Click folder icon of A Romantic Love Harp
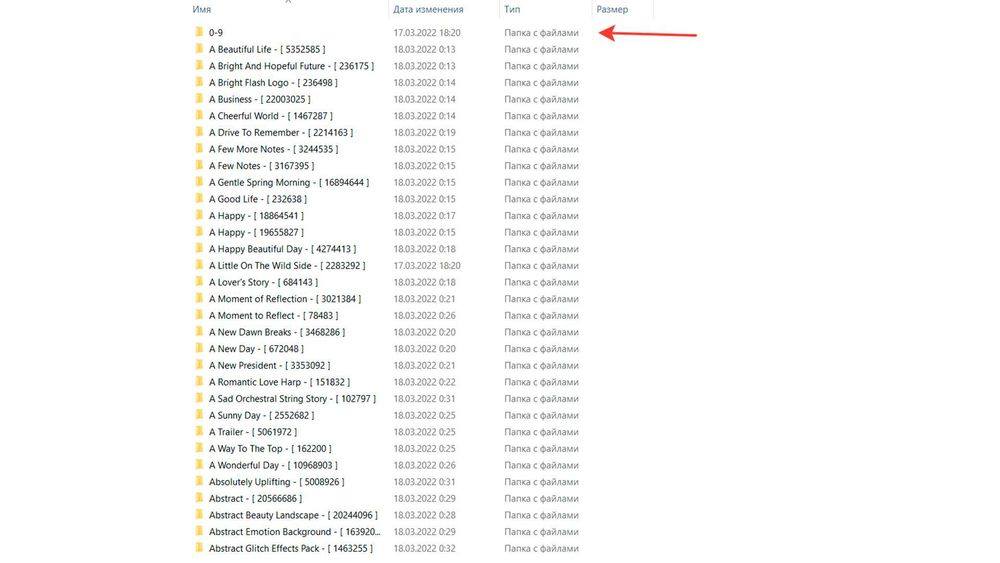 (199, 381)
